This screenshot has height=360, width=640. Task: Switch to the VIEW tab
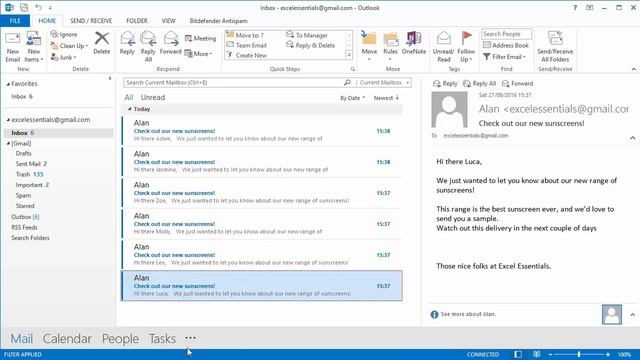[169, 21]
